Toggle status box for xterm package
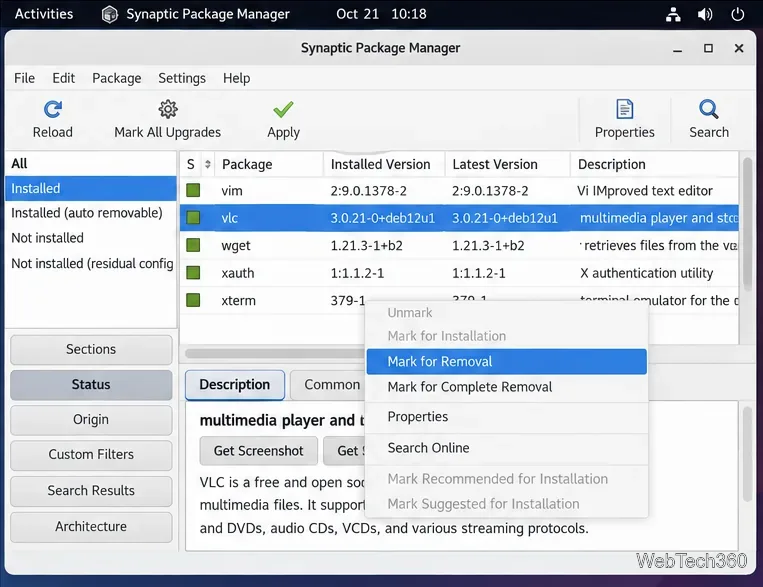 (193, 300)
